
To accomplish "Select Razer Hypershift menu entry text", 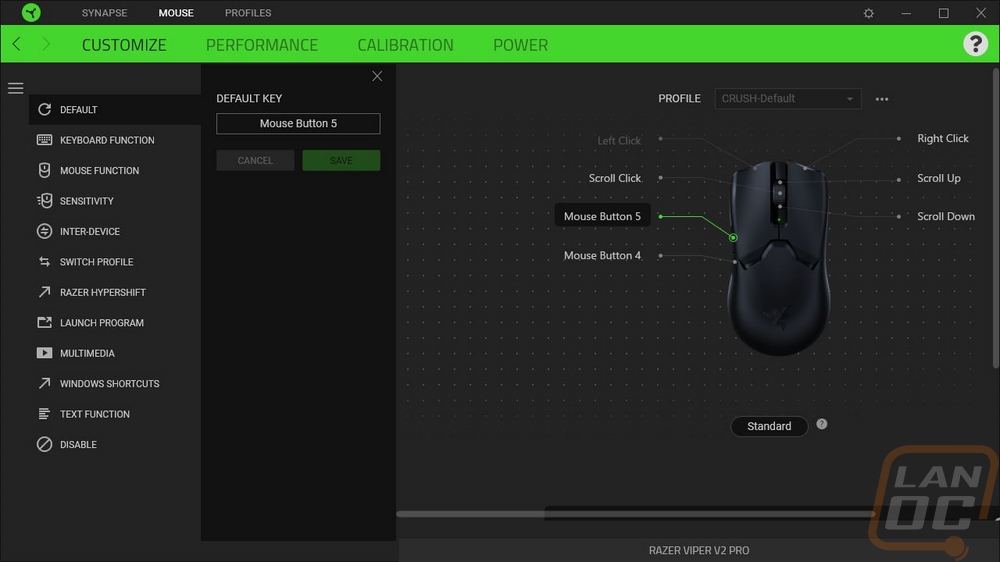I will [103, 292].
